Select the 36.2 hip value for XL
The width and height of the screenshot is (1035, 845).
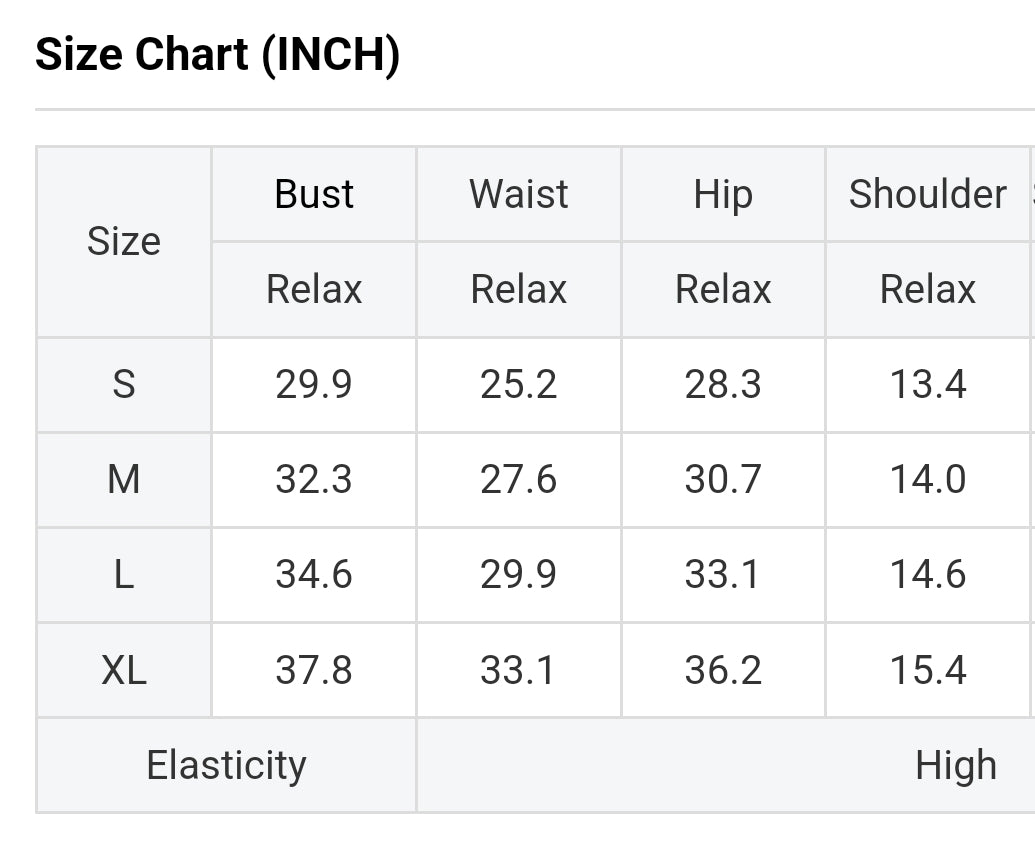click(723, 670)
